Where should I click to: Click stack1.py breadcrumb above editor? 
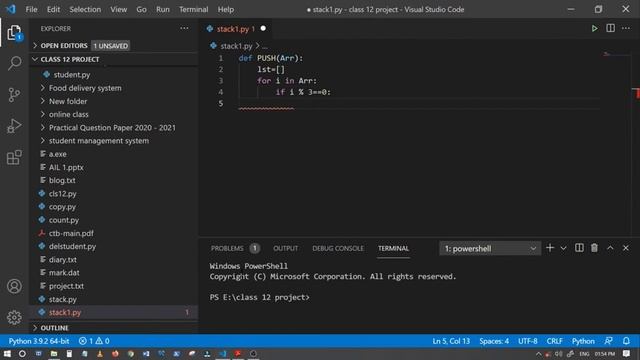pos(236,46)
